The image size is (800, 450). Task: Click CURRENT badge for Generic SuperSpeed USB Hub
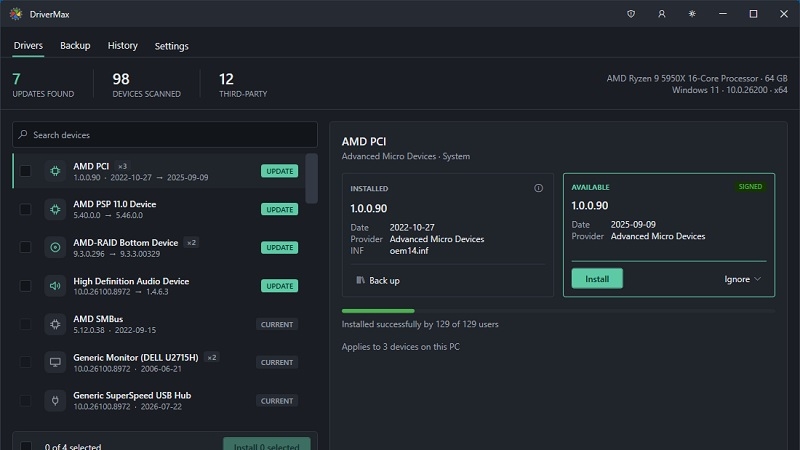pos(277,401)
